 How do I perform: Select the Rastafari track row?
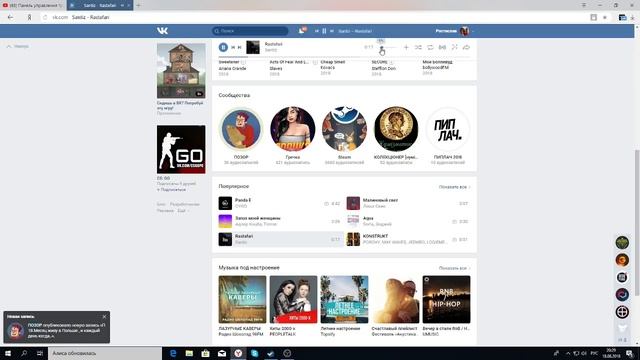point(280,239)
